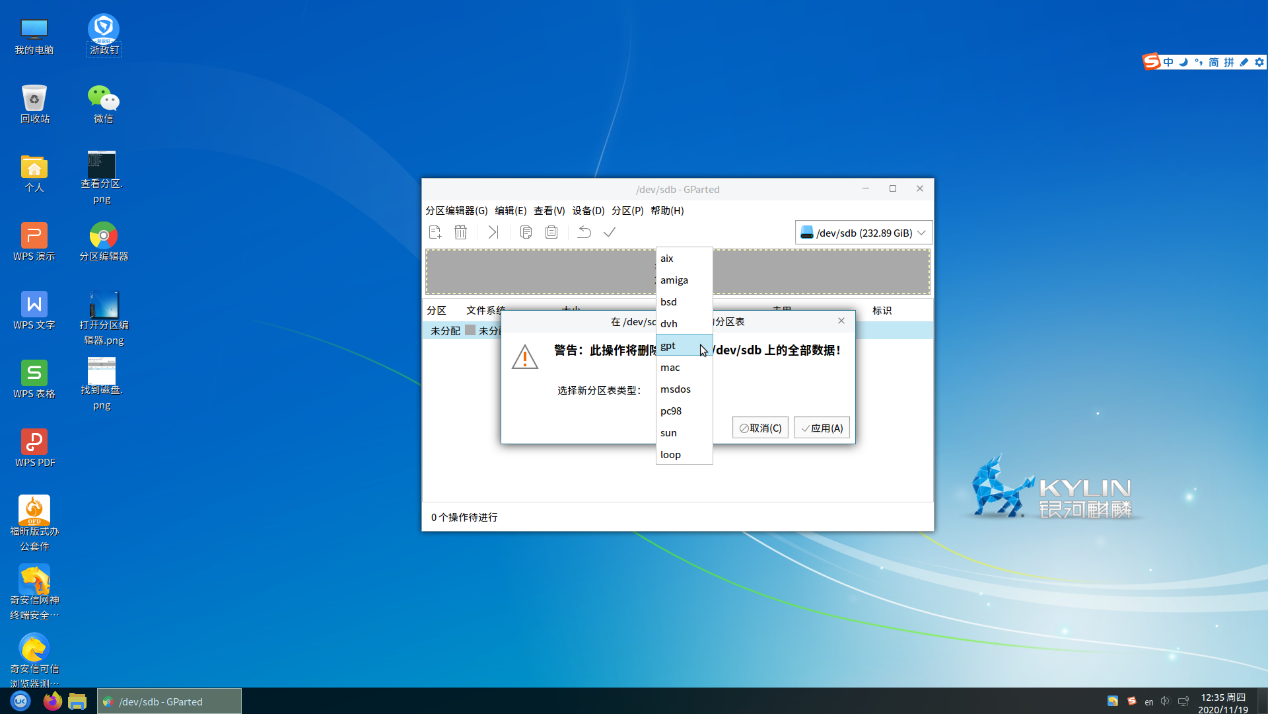The width and height of the screenshot is (1268, 714).
Task: Click the GParted taskbar window button
Action: click(x=170, y=701)
